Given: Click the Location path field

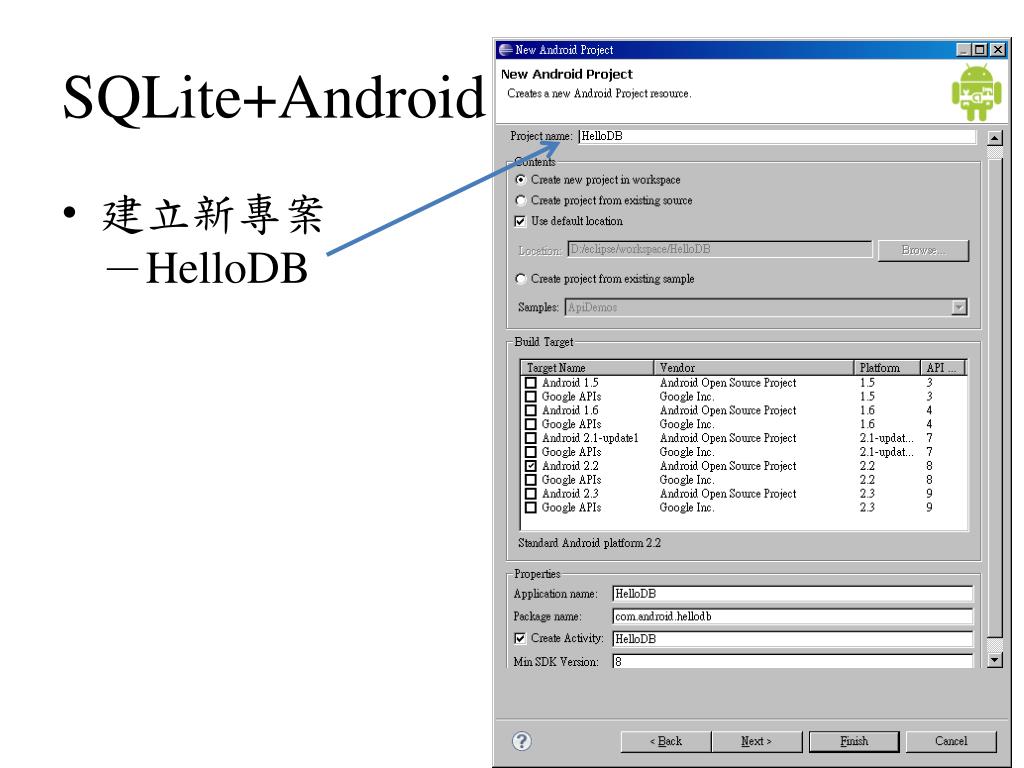Looking at the screenshot, I should tap(720, 249).
